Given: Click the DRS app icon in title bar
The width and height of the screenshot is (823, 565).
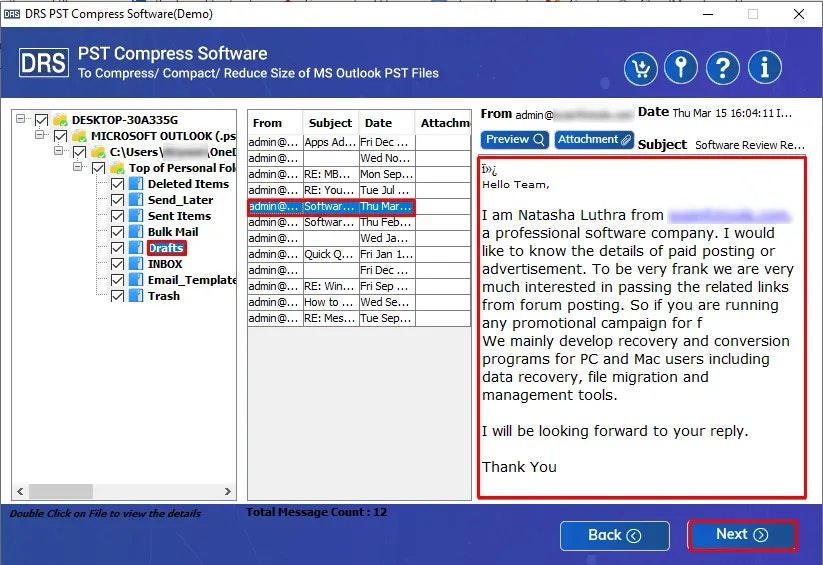Looking at the screenshot, I should (12, 14).
